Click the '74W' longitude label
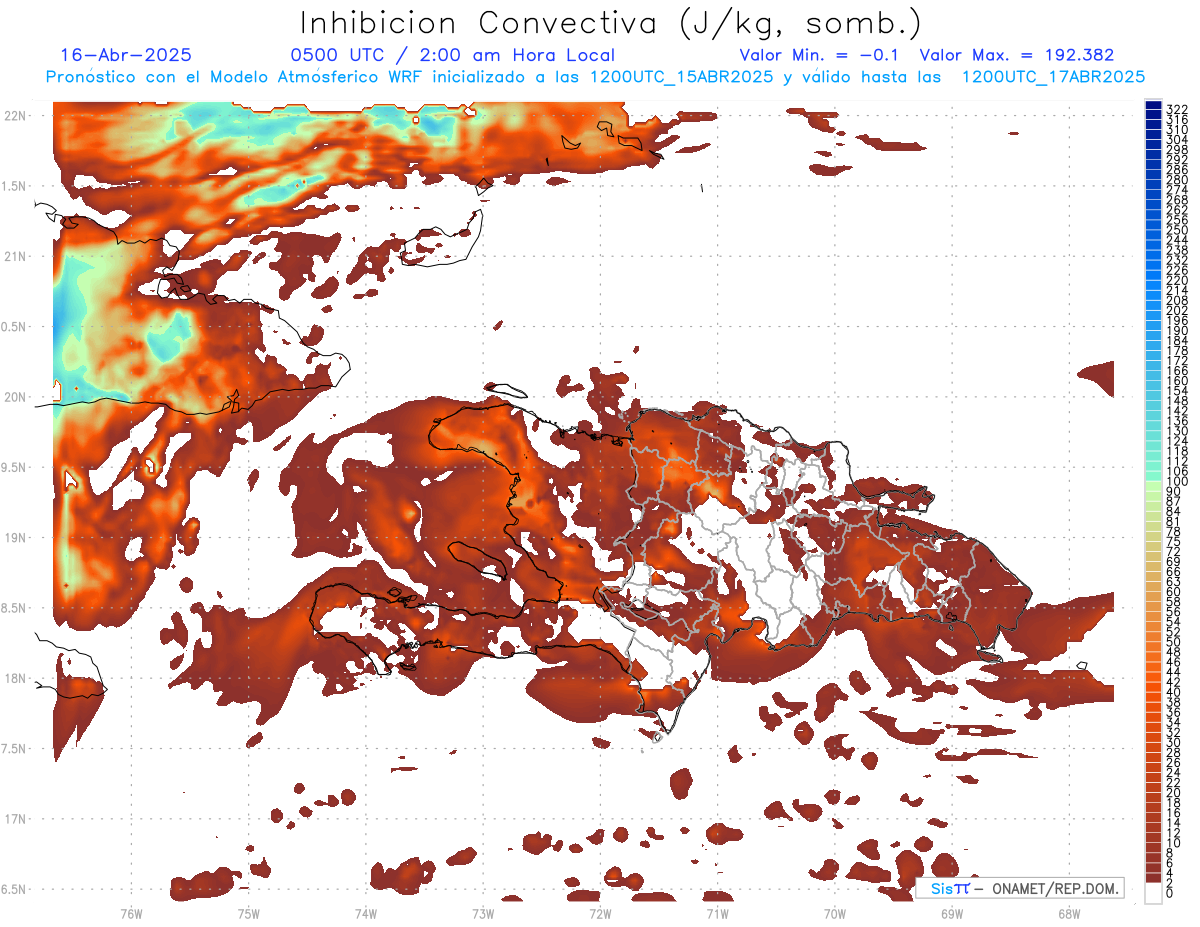1200x927 pixels. [365, 913]
